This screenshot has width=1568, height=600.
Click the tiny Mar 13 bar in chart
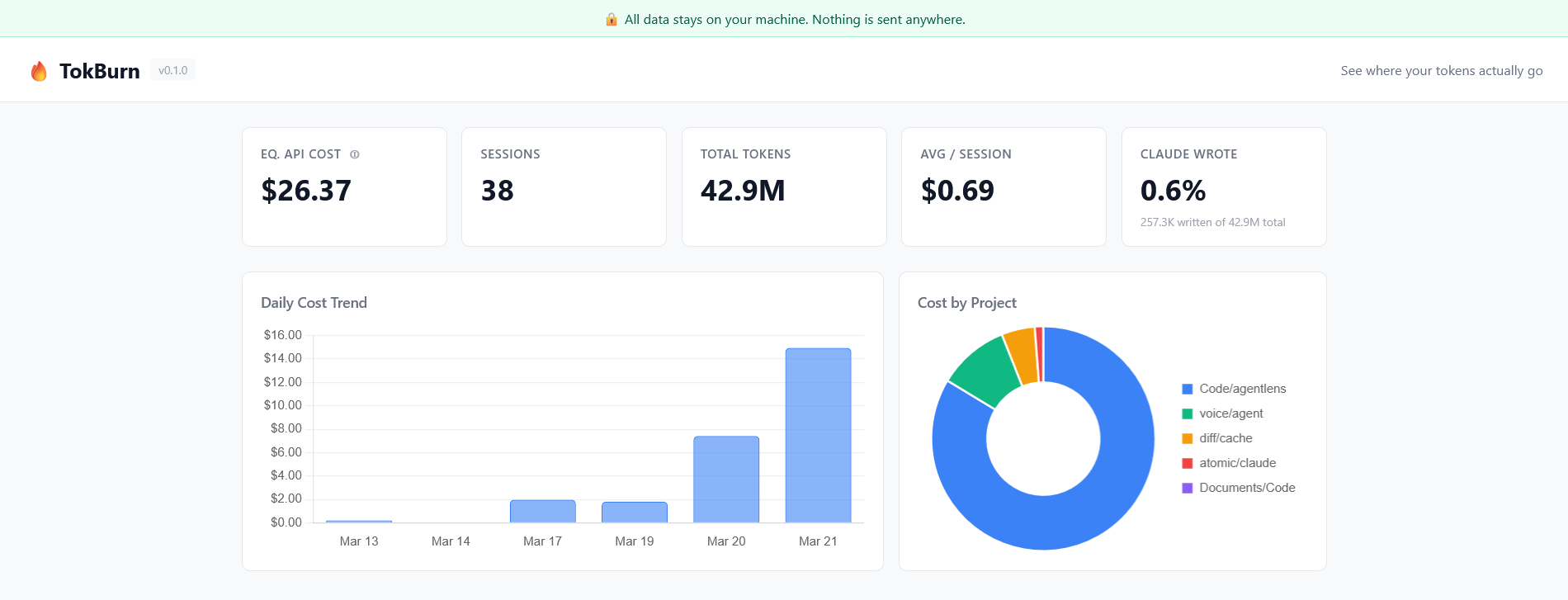point(359,521)
